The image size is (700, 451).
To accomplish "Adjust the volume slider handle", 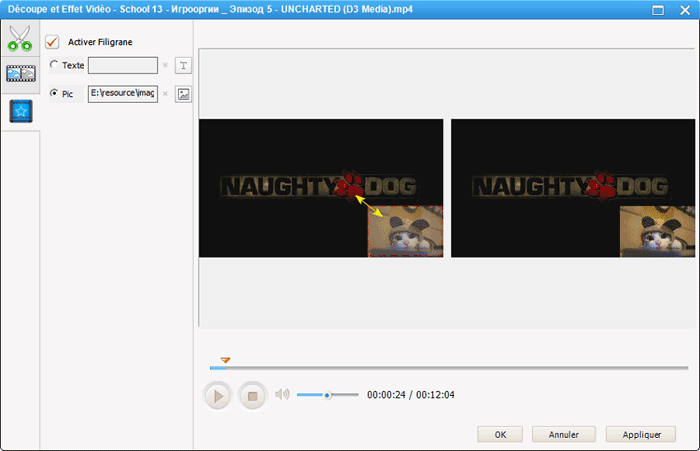I will 327,395.
